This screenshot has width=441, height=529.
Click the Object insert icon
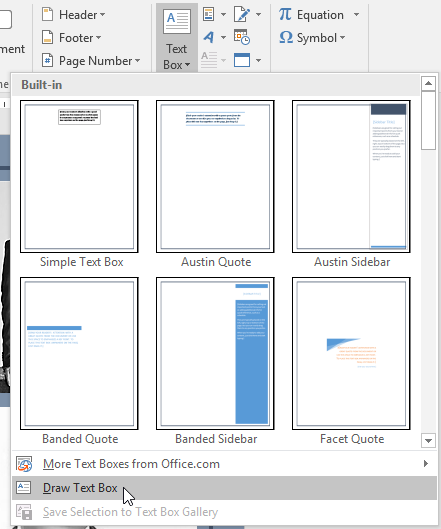pos(242,60)
